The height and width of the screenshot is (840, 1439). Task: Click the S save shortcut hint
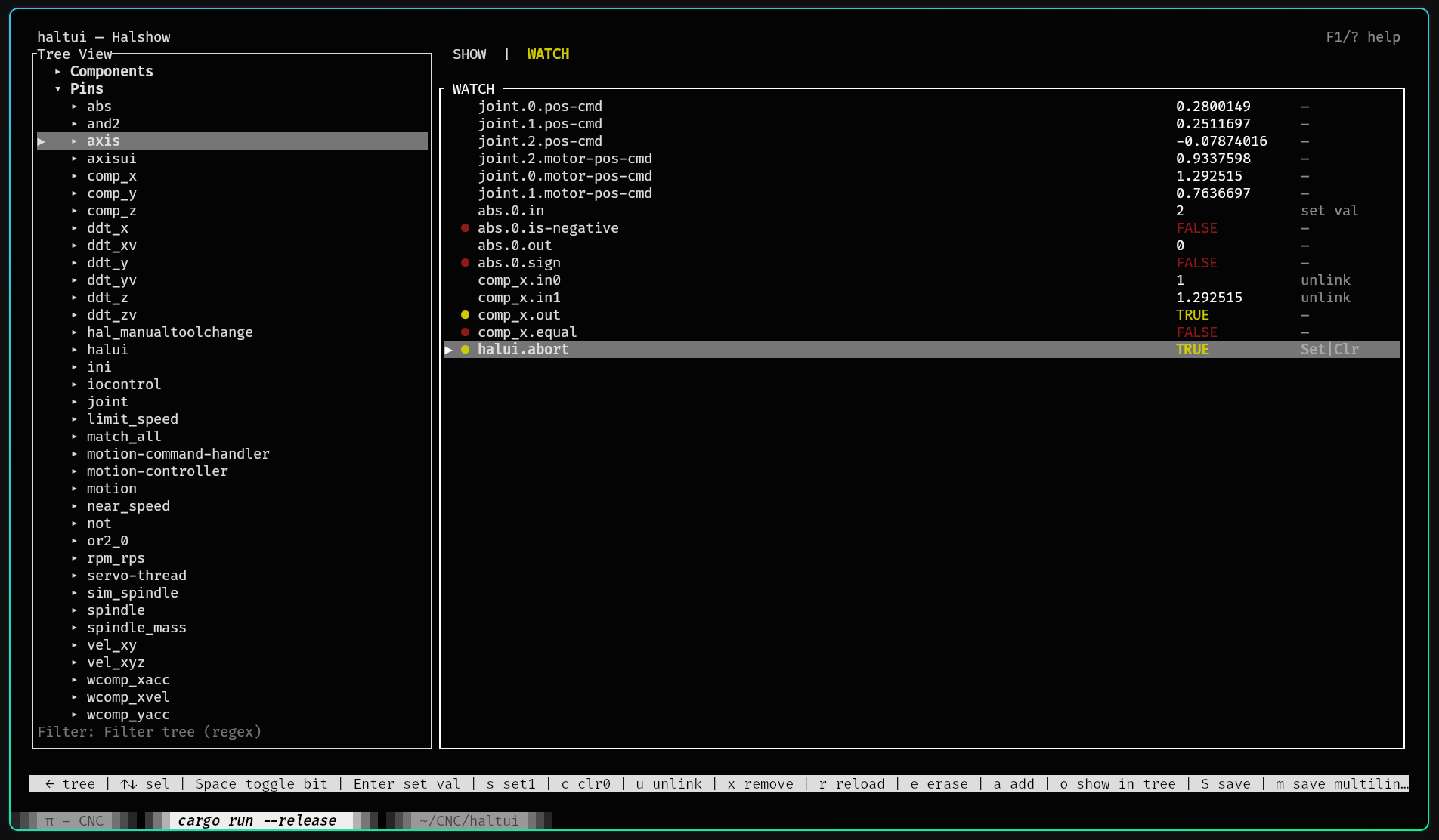pos(1226,784)
